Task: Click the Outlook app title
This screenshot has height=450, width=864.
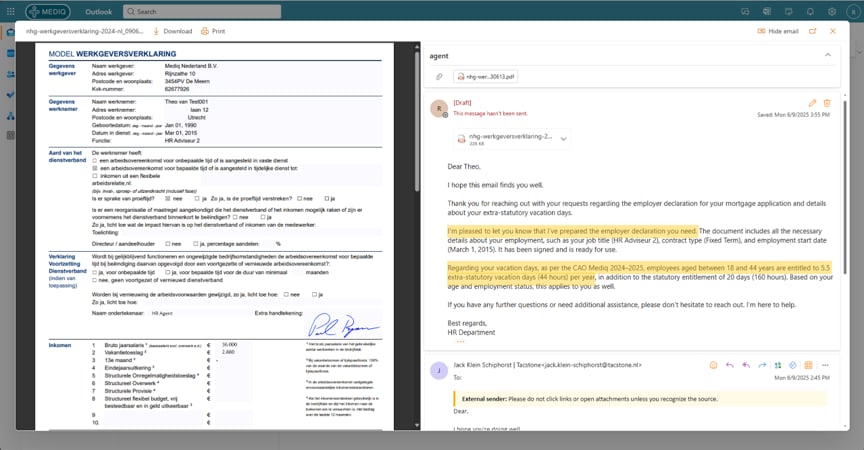Action: tap(99, 12)
